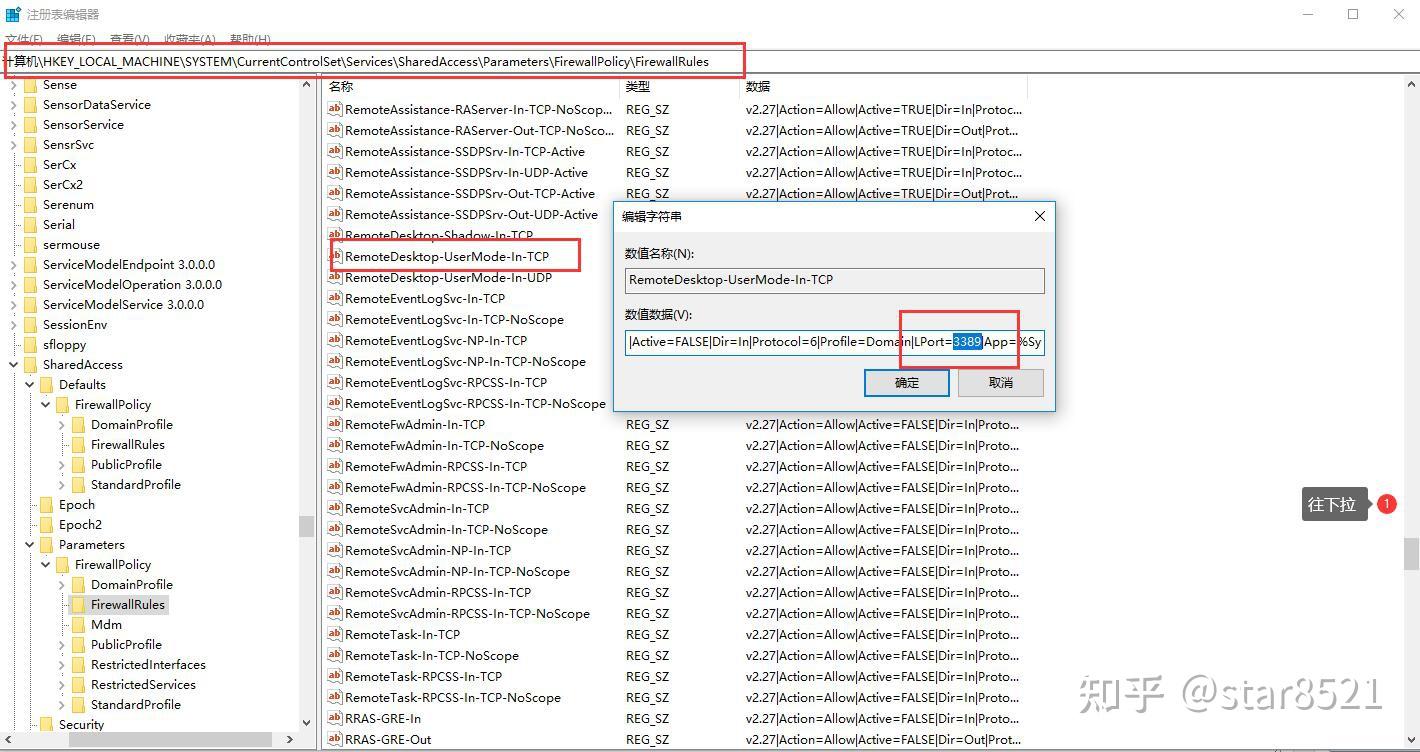Close the Edit String dialog with X
The image size is (1420, 752).
pos(1039,216)
